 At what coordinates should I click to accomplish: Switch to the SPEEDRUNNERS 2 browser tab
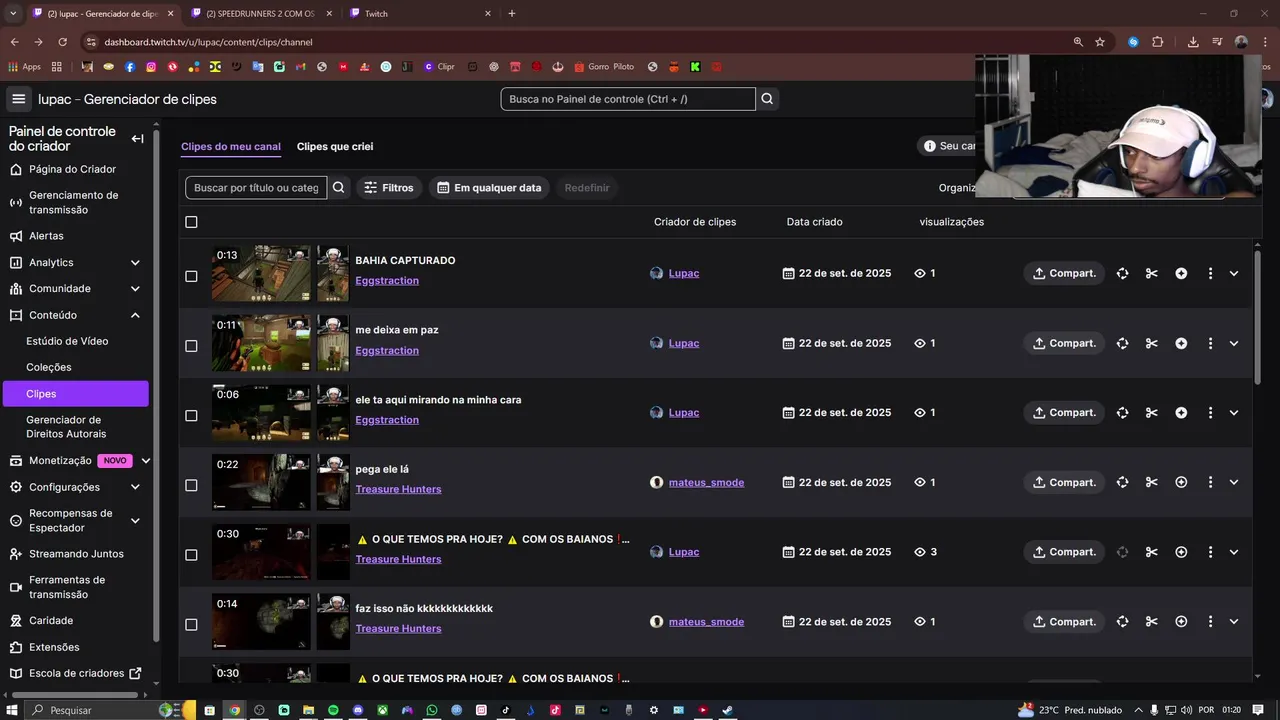pyautogui.click(x=260, y=14)
